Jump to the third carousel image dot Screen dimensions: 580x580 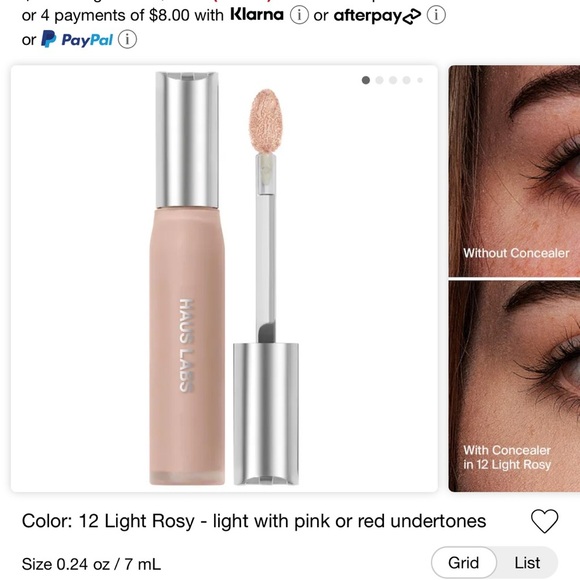pos(393,80)
